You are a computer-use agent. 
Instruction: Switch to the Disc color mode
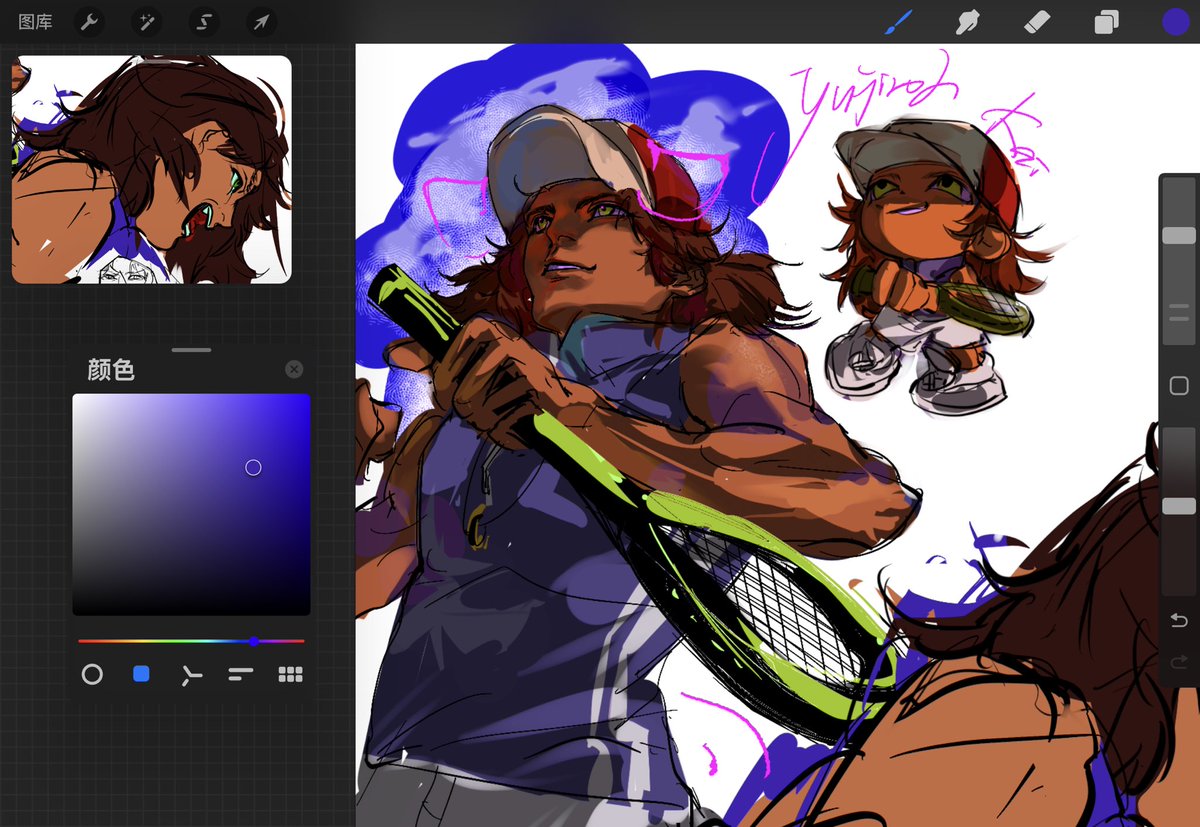coord(92,675)
